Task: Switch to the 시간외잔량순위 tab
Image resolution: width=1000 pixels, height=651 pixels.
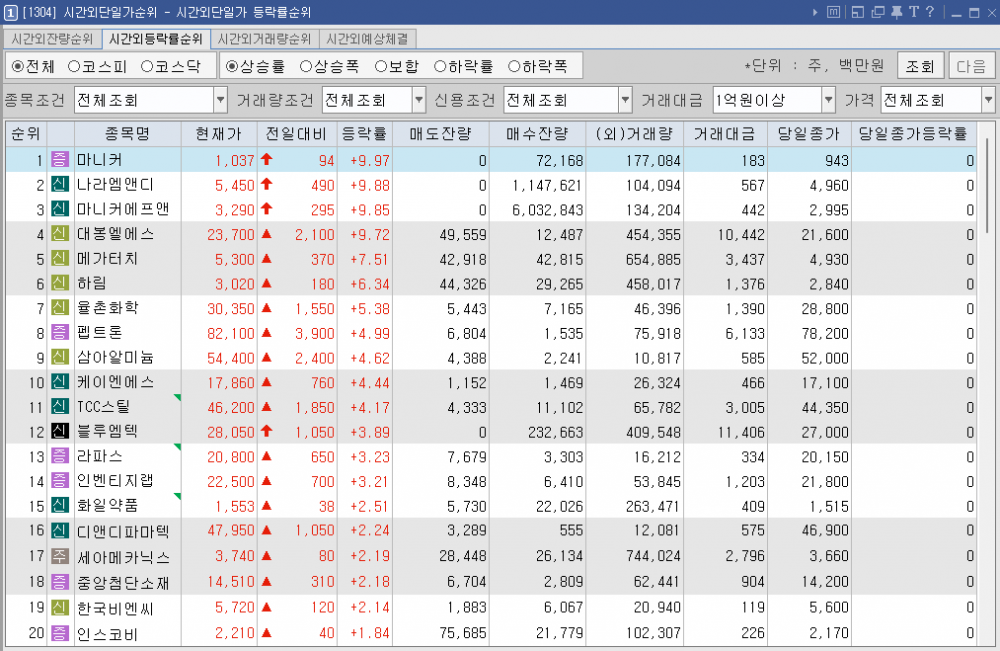Action: coord(52,39)
